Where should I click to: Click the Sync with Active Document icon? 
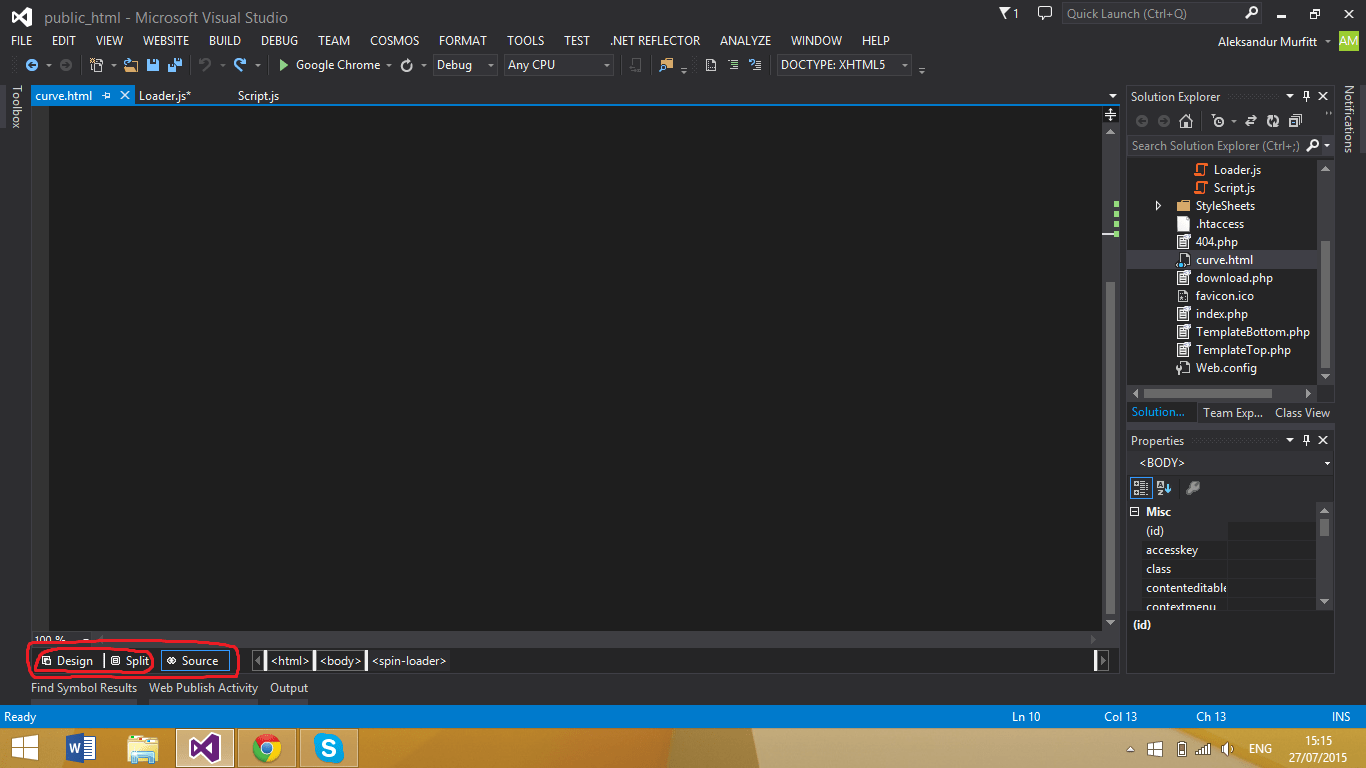[1250, 120]
